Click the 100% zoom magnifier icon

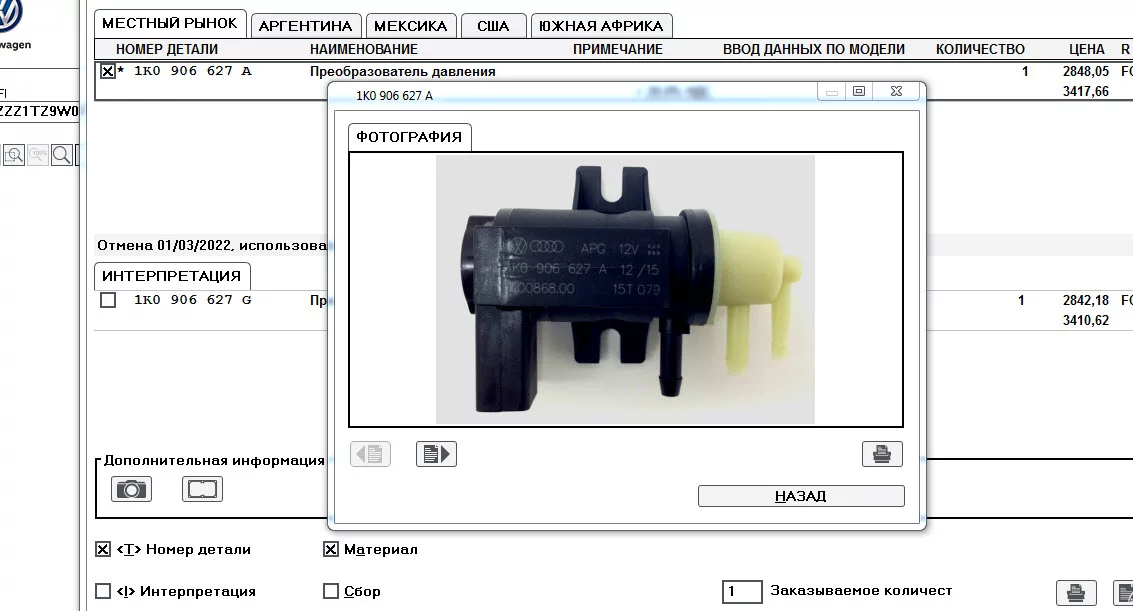pyautogui.click(x=38, y=155)
